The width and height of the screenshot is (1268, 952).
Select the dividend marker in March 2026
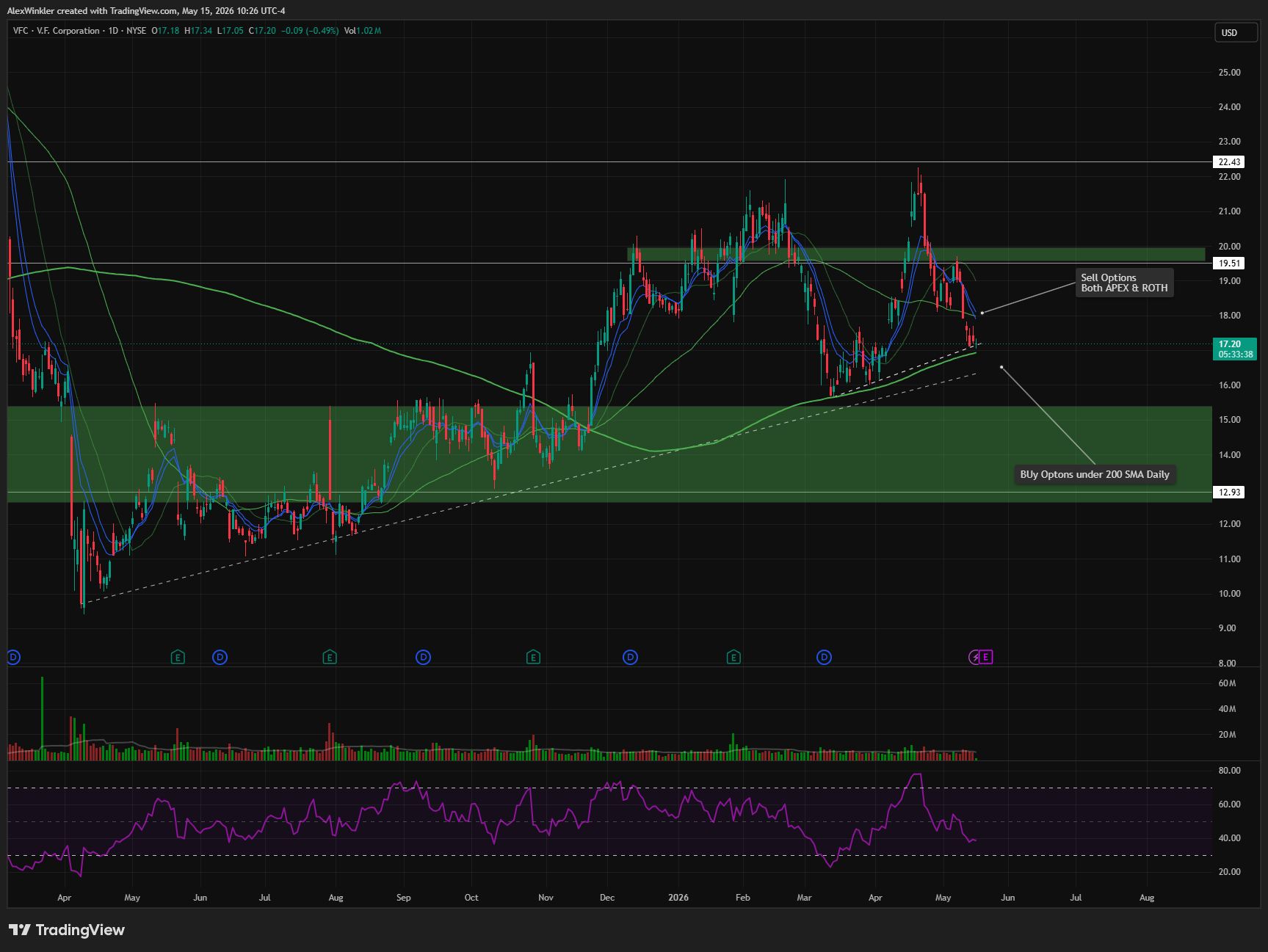click(x=825, y=657)
